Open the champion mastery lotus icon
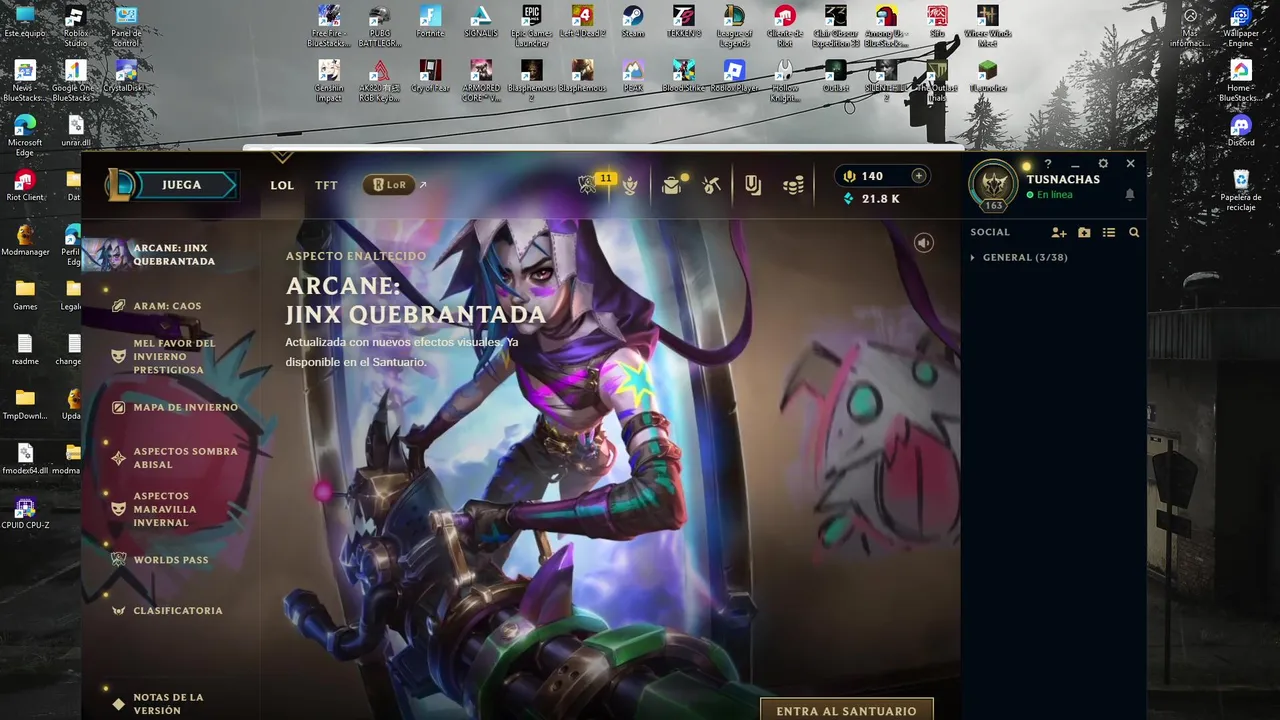Screen dimensions: 1280x720 pyautogui.click(x=630, y=186)
